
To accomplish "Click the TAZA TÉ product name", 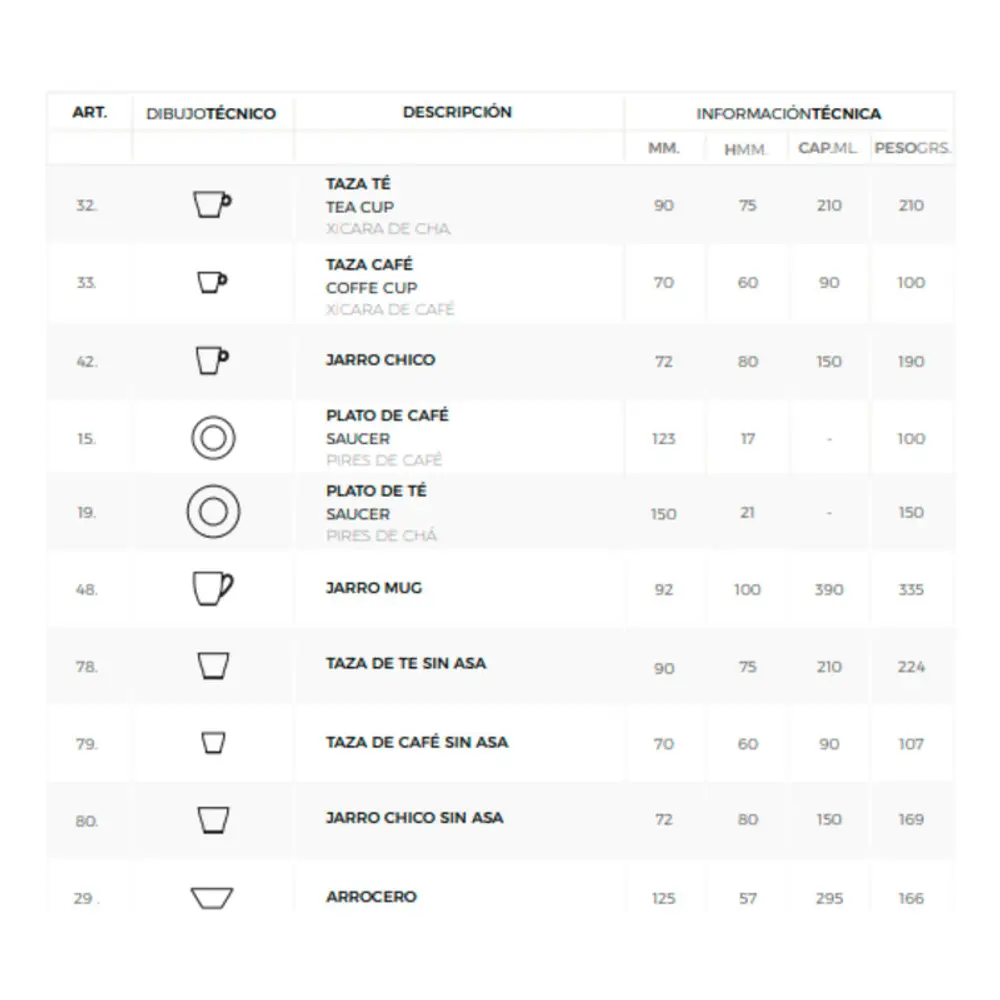I will coord(358,184).
